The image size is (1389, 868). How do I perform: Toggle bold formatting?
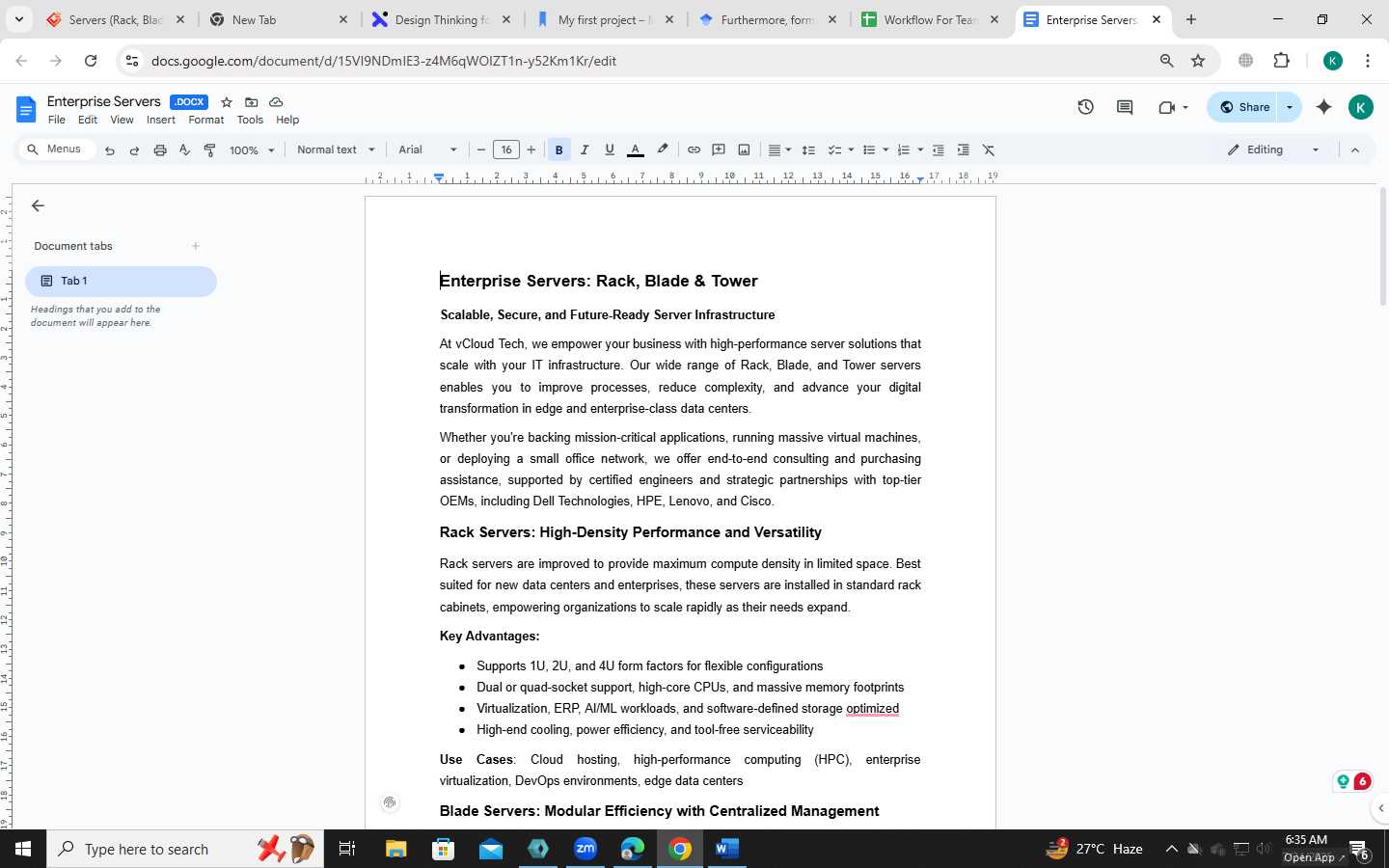558,149
